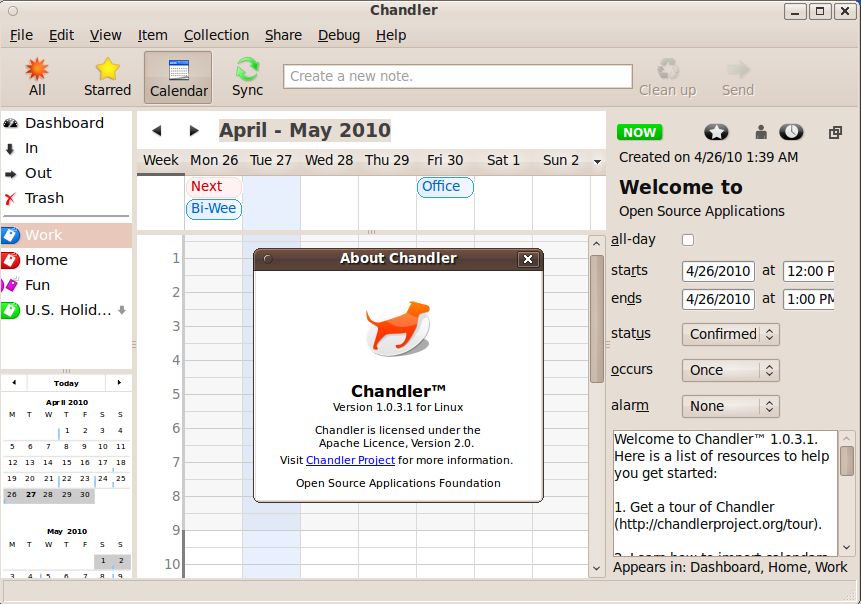
Task: Open the Collection menu
Action: coord(216,35)
